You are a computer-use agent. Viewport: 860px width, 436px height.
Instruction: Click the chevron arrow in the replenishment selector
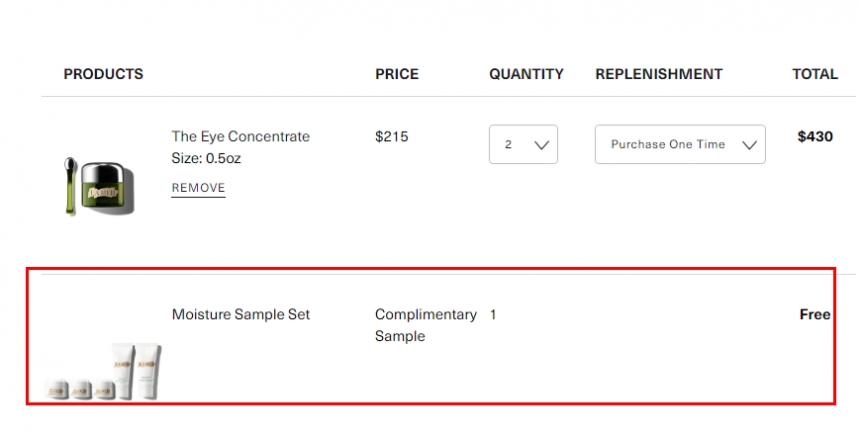coord(750,145)
